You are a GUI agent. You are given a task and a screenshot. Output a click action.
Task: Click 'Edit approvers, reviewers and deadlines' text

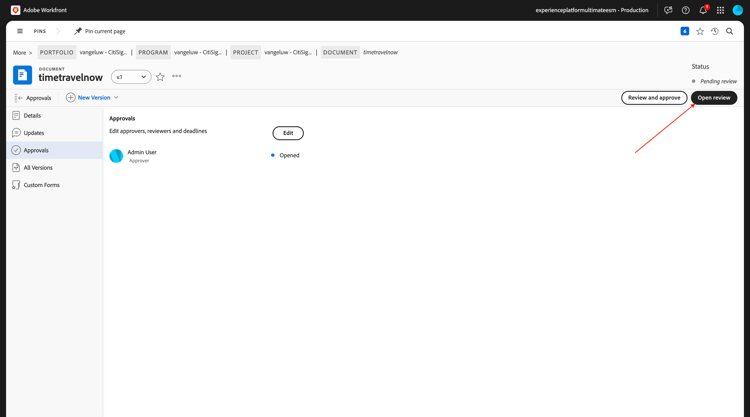pos(158,131)
